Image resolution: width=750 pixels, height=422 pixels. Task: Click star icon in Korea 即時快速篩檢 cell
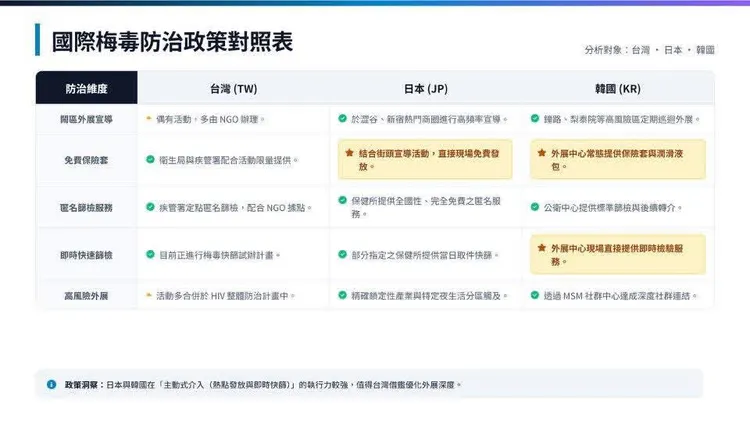[541, 248]
